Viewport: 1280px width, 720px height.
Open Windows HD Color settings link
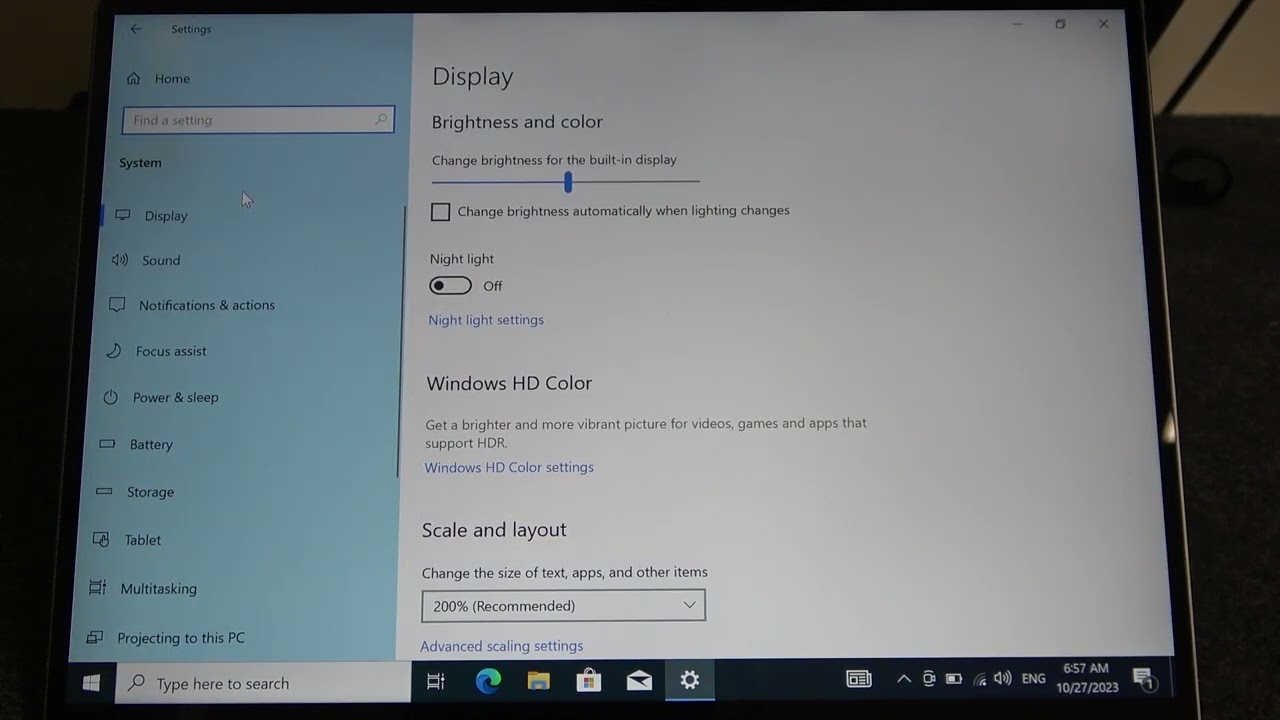click(509, 467)
